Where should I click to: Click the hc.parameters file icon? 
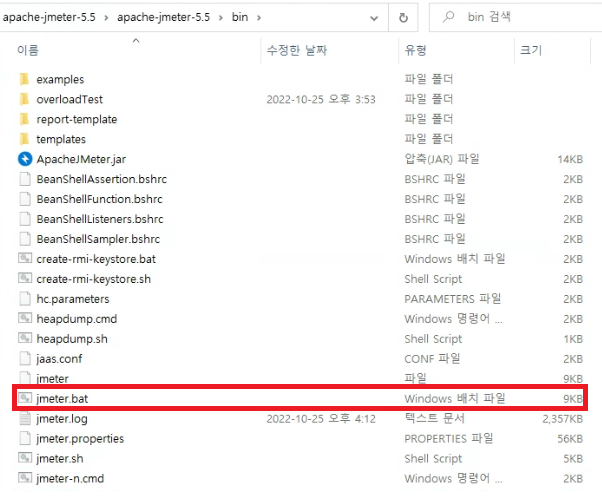click(25, 299)
